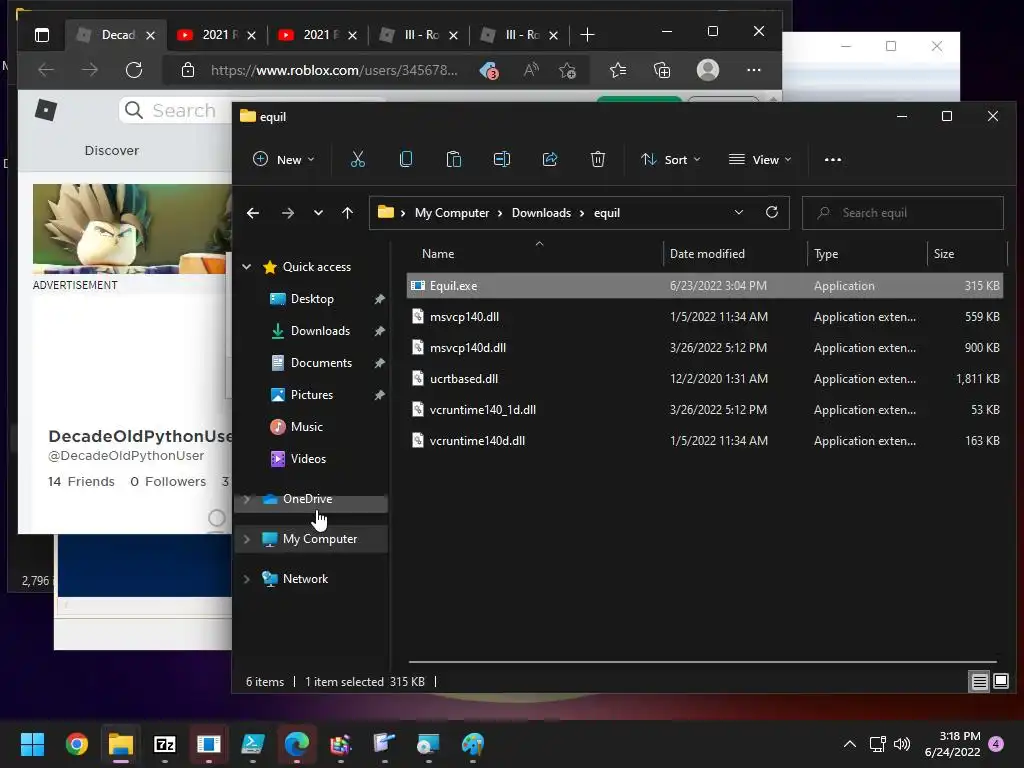This screenshot has width=1024, height=768.
Task: Open a new tab in Edge
Action: pyautogui.click(x=587, y=35)
